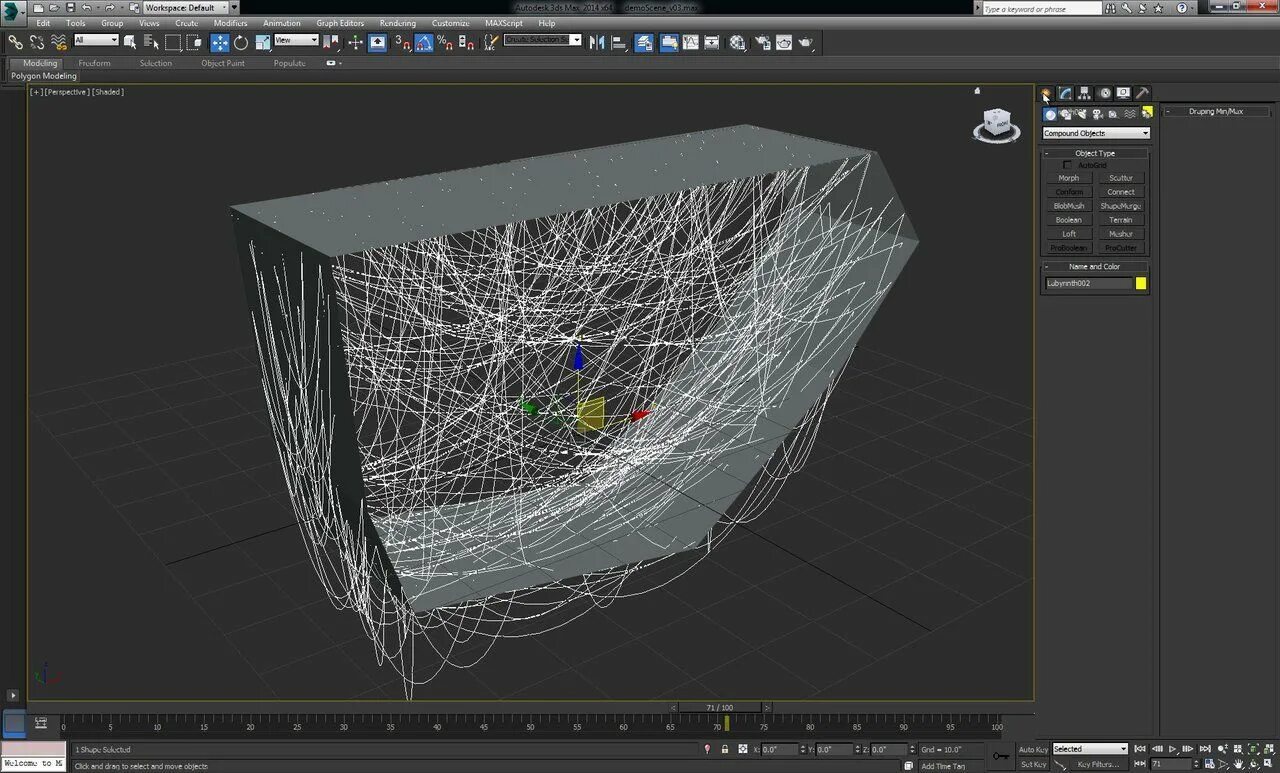Viewport: 1280px width, 773px height.
Task: Click the Play Animation button
Action: [x=1172, y=749]
